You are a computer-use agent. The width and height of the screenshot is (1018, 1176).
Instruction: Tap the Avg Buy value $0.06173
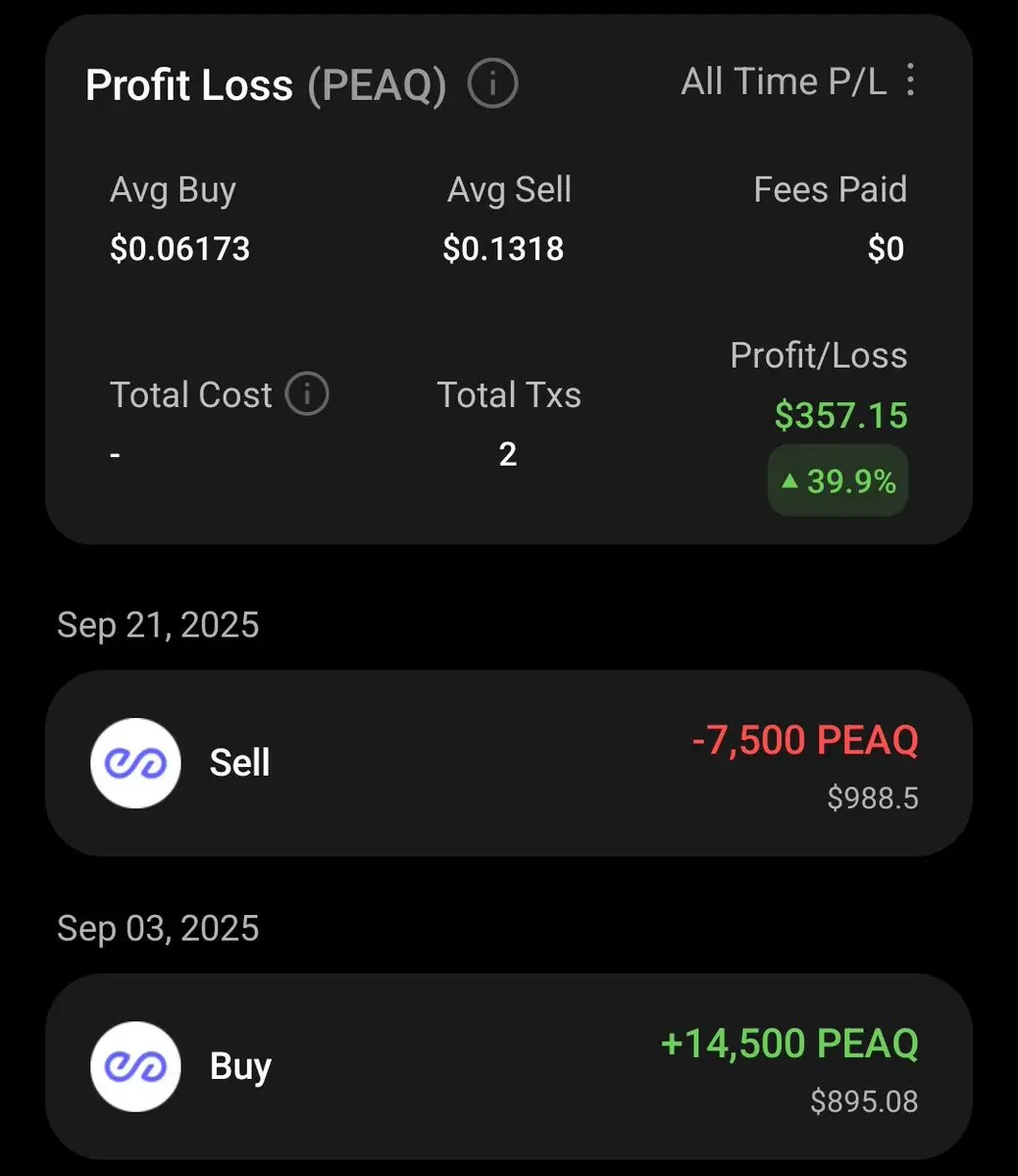(179, 249)
